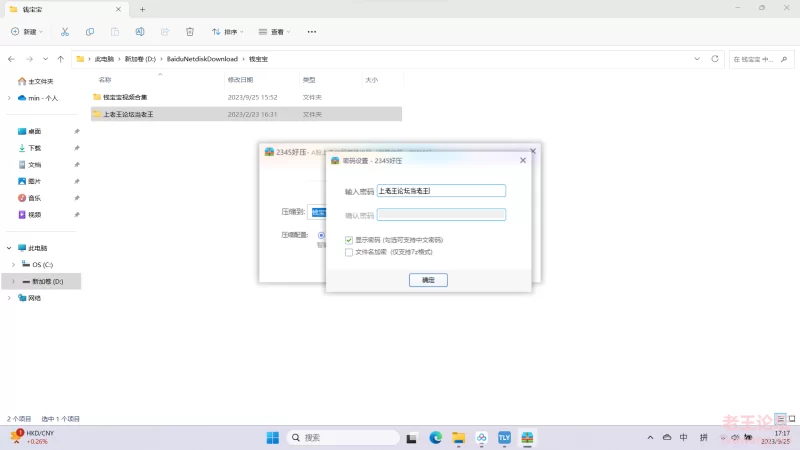
Task: Click the Cut scissors icon in toolbar
Action: click(x=65, y=32)
